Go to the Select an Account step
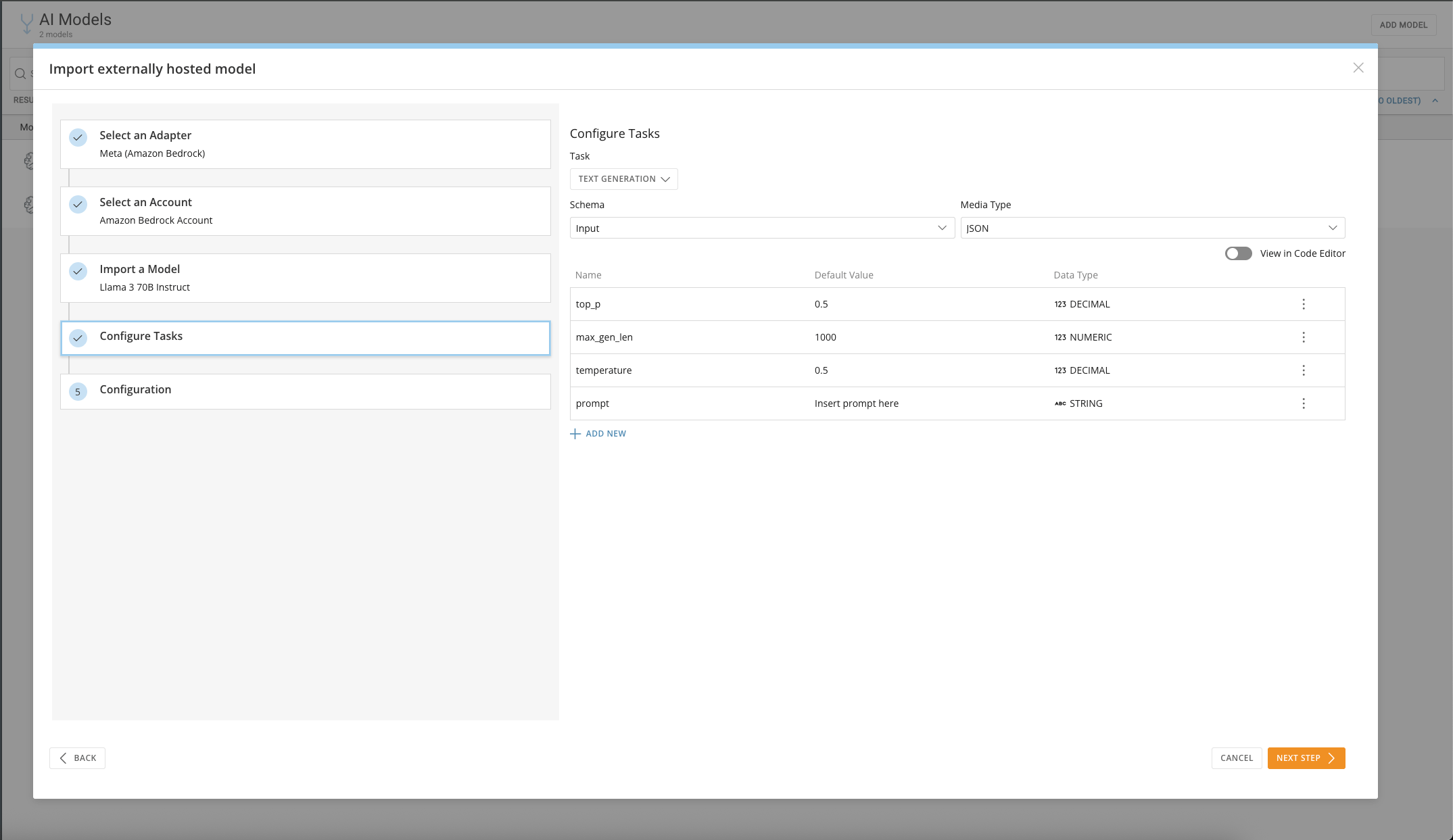The height and width of the screenshot is (840, 1453). [306, 211]
